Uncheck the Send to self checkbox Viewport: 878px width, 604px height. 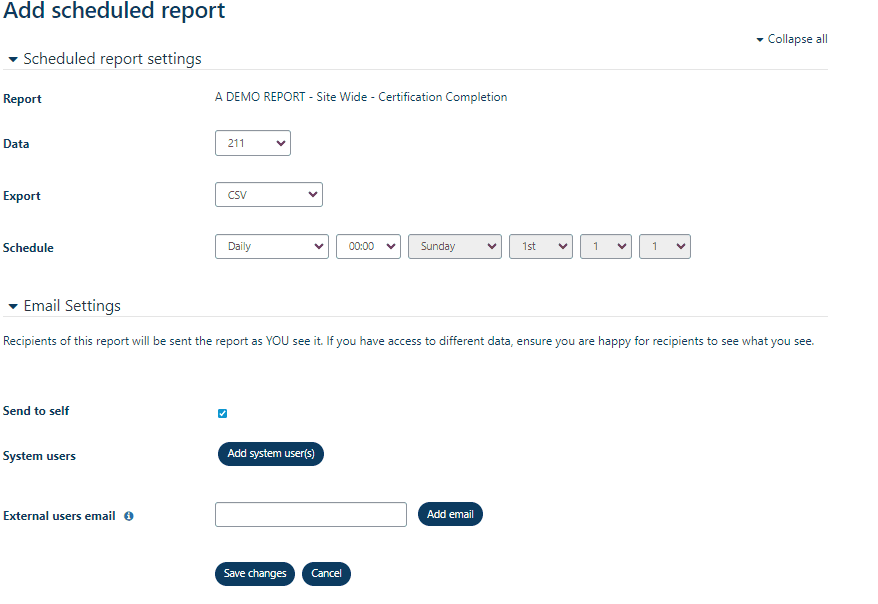[x=222, y=413]
